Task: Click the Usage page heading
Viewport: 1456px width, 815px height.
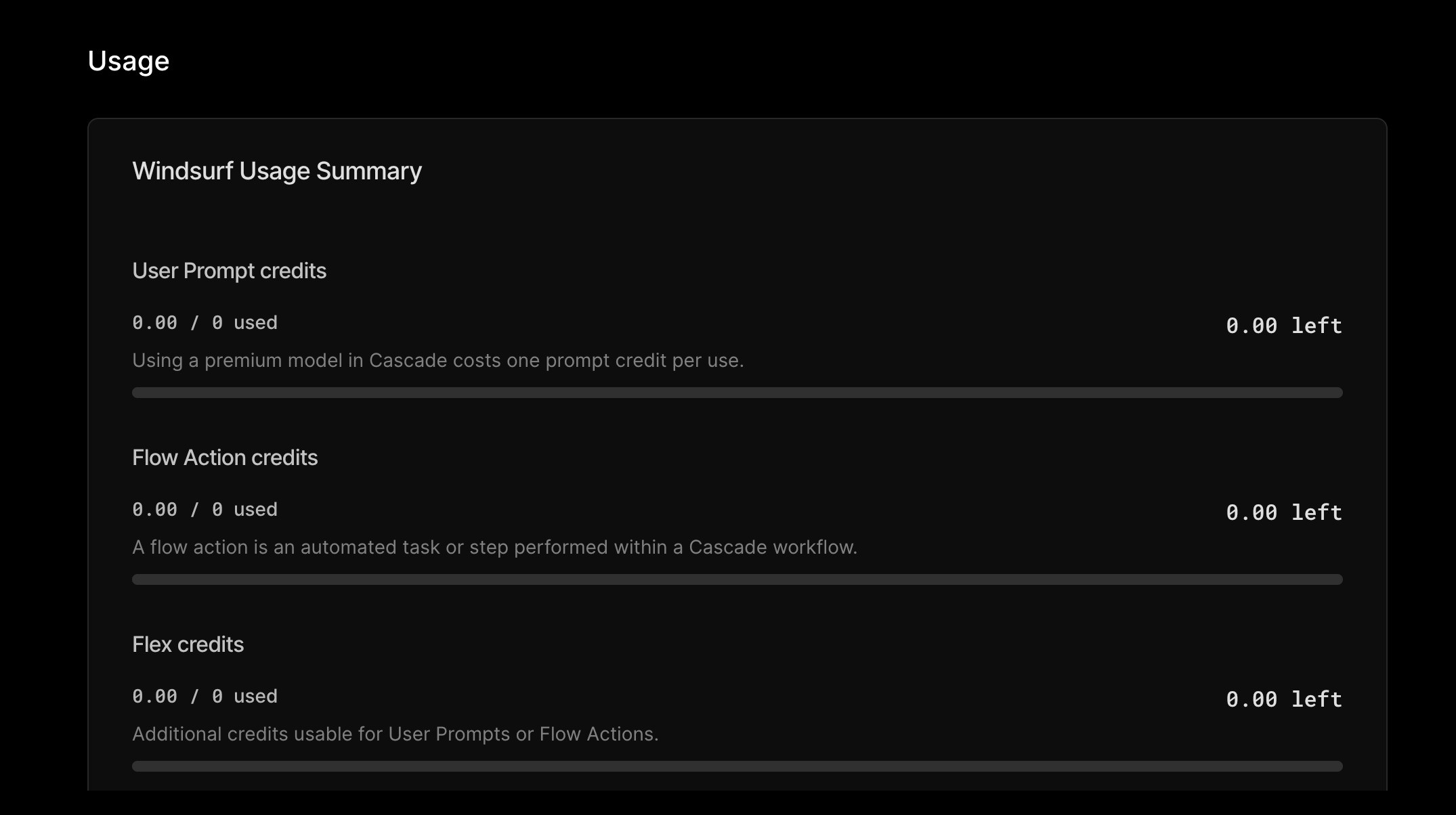Action: [129, 62]
